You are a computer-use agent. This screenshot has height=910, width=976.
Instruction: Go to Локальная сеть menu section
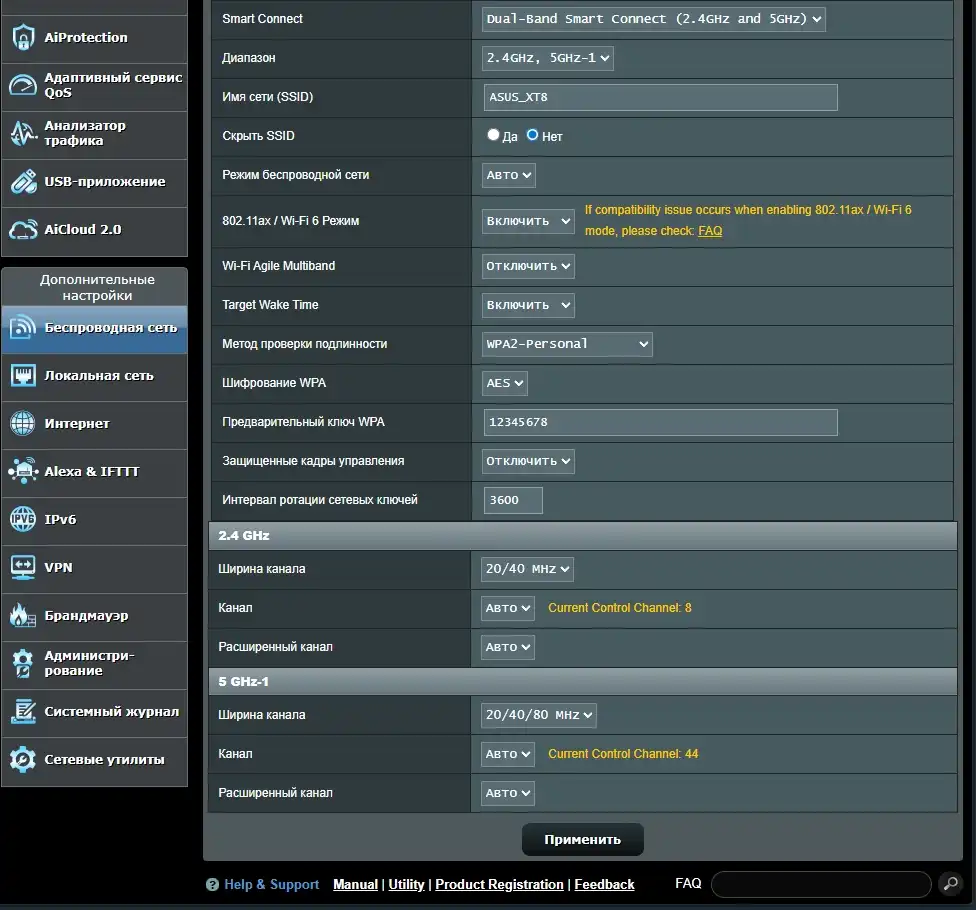(98, 376)
